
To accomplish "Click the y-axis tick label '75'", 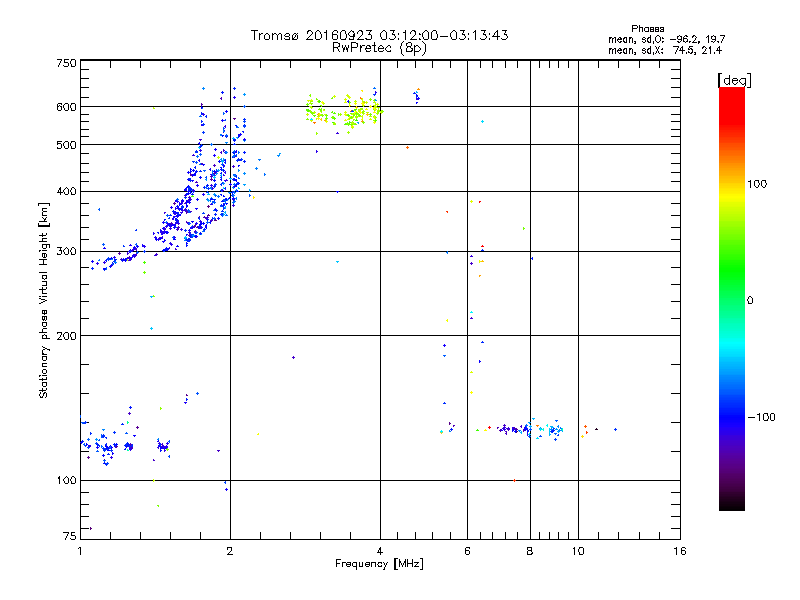I will [70, 536].
